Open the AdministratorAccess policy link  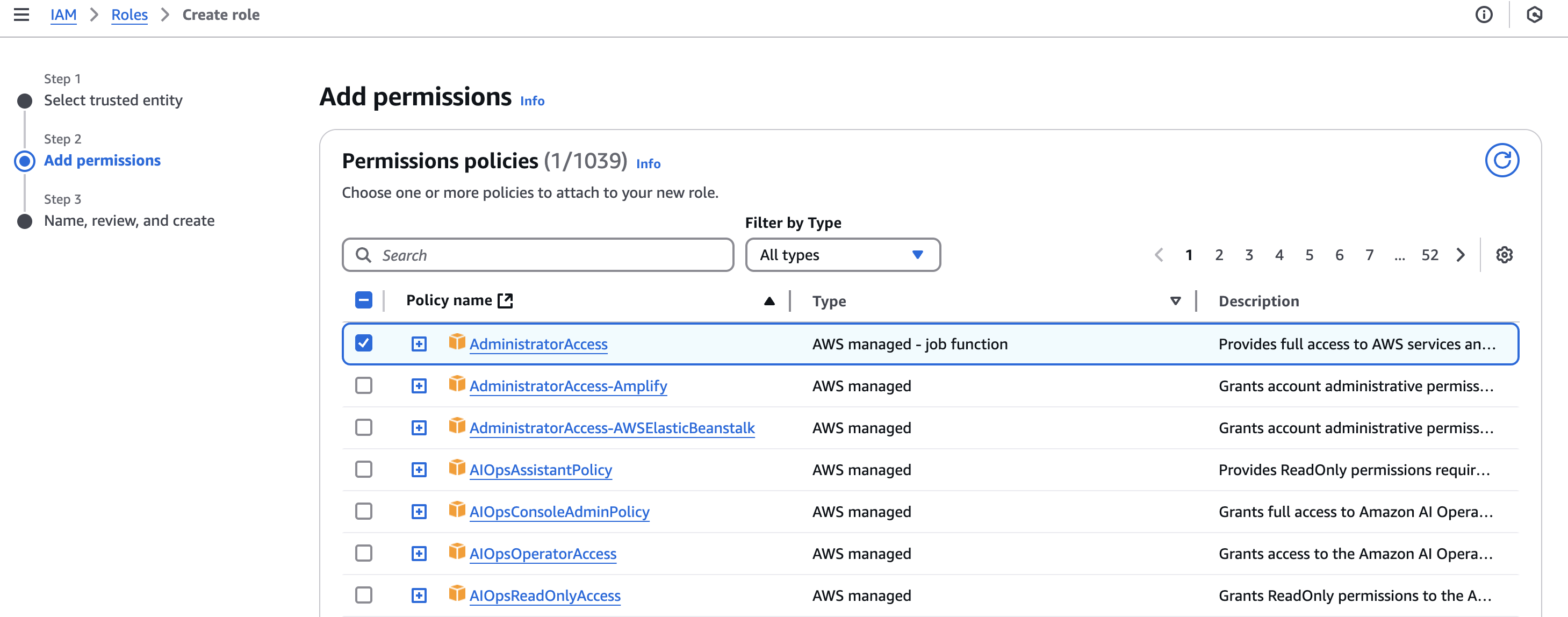pyautogui.click(x=538, y=343)
